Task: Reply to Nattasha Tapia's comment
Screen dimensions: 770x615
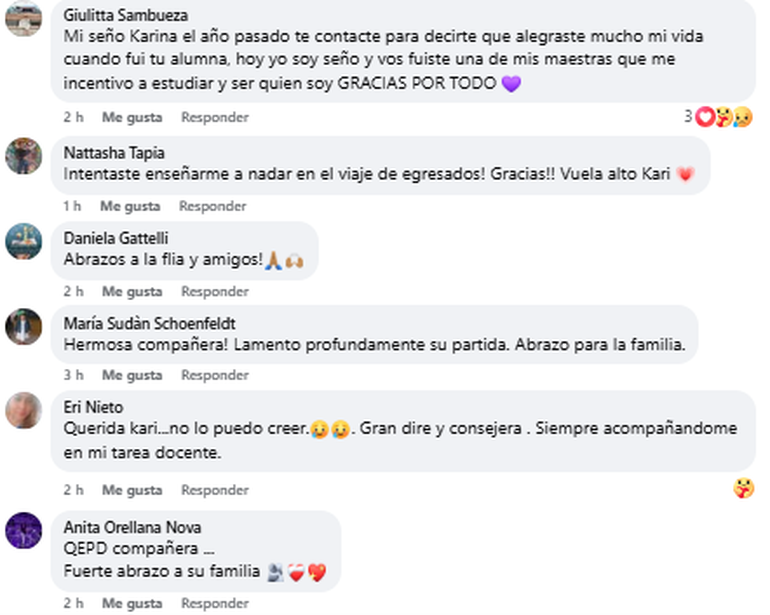Action: click(x=212, y=207)
